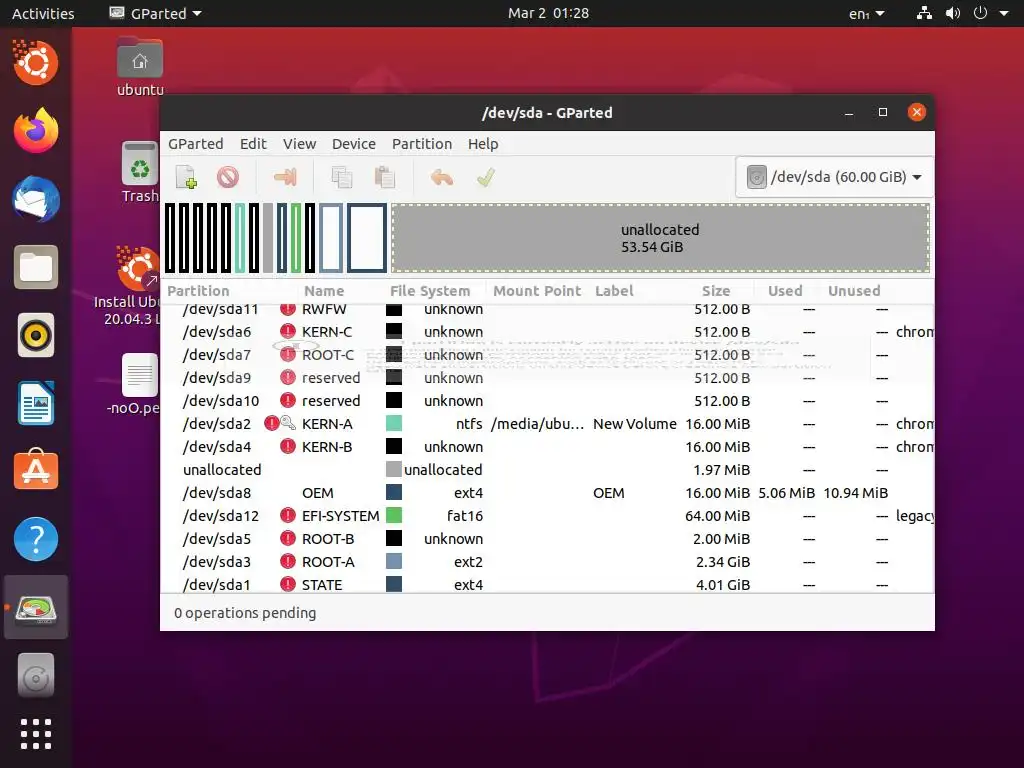
Task: Click the 10.94 MiB unused value
Action: pos(856,493)
